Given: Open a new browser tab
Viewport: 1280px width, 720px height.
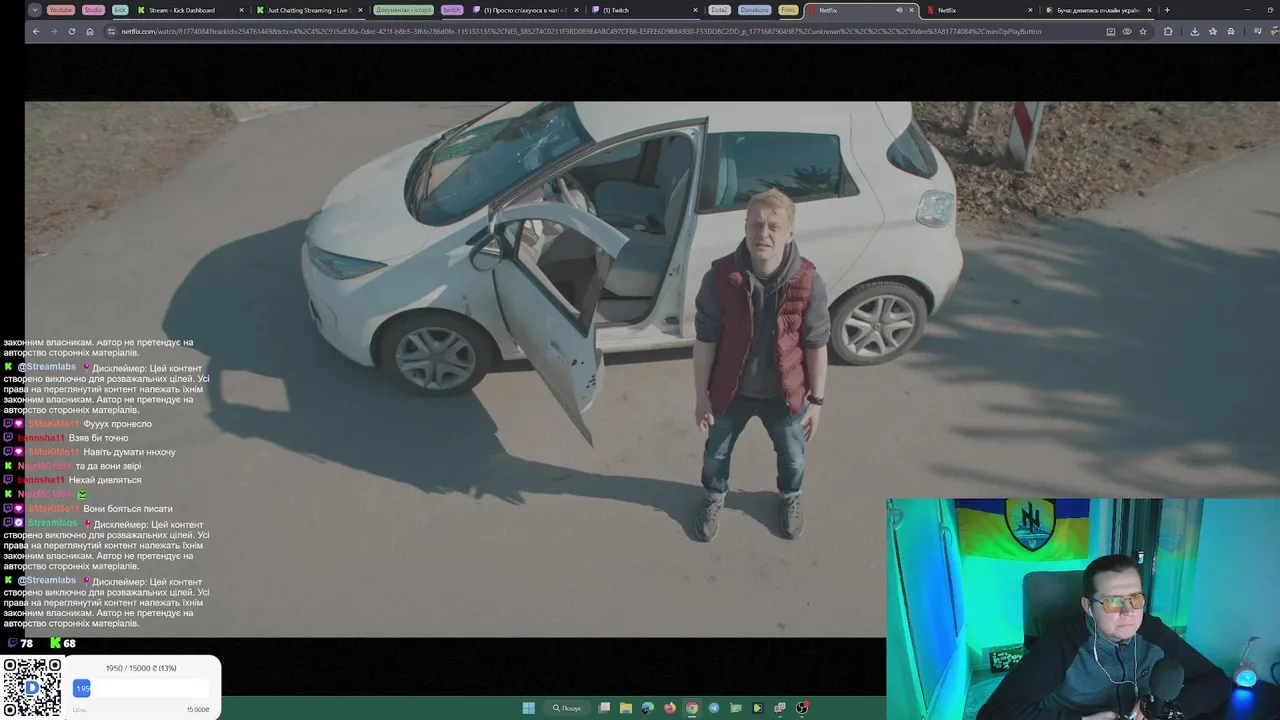Looking at the screenshot, I should [x=1166, y=10].
